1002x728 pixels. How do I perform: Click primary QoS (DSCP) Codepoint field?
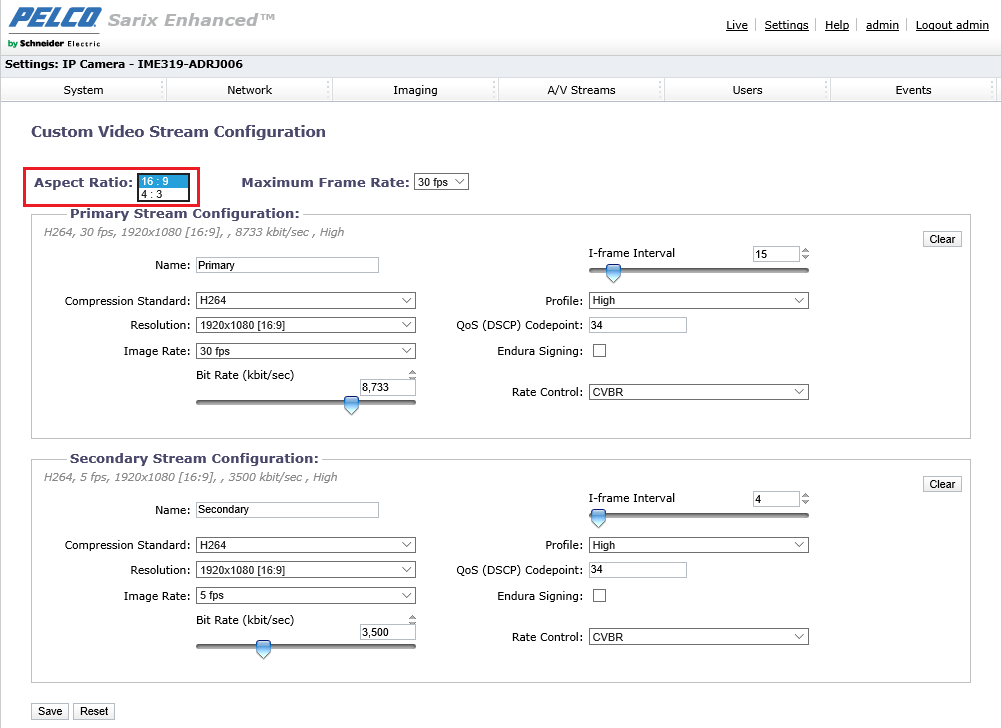coord(638,325)
